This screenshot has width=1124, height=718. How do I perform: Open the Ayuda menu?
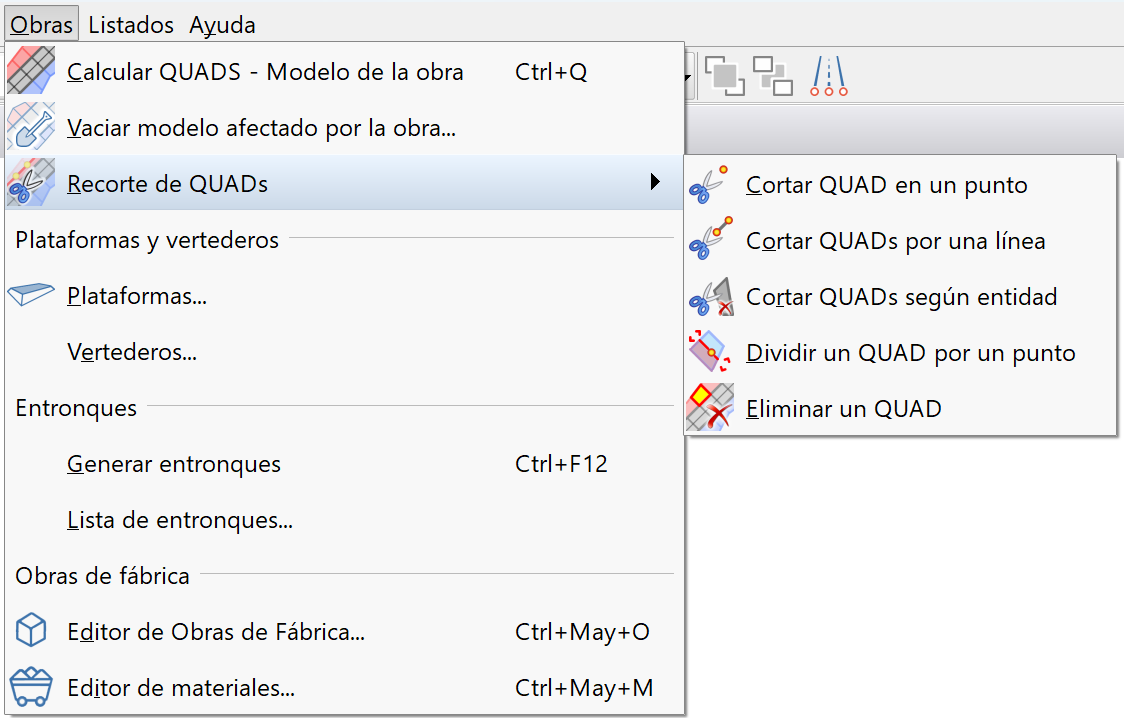tap(222, 25)
